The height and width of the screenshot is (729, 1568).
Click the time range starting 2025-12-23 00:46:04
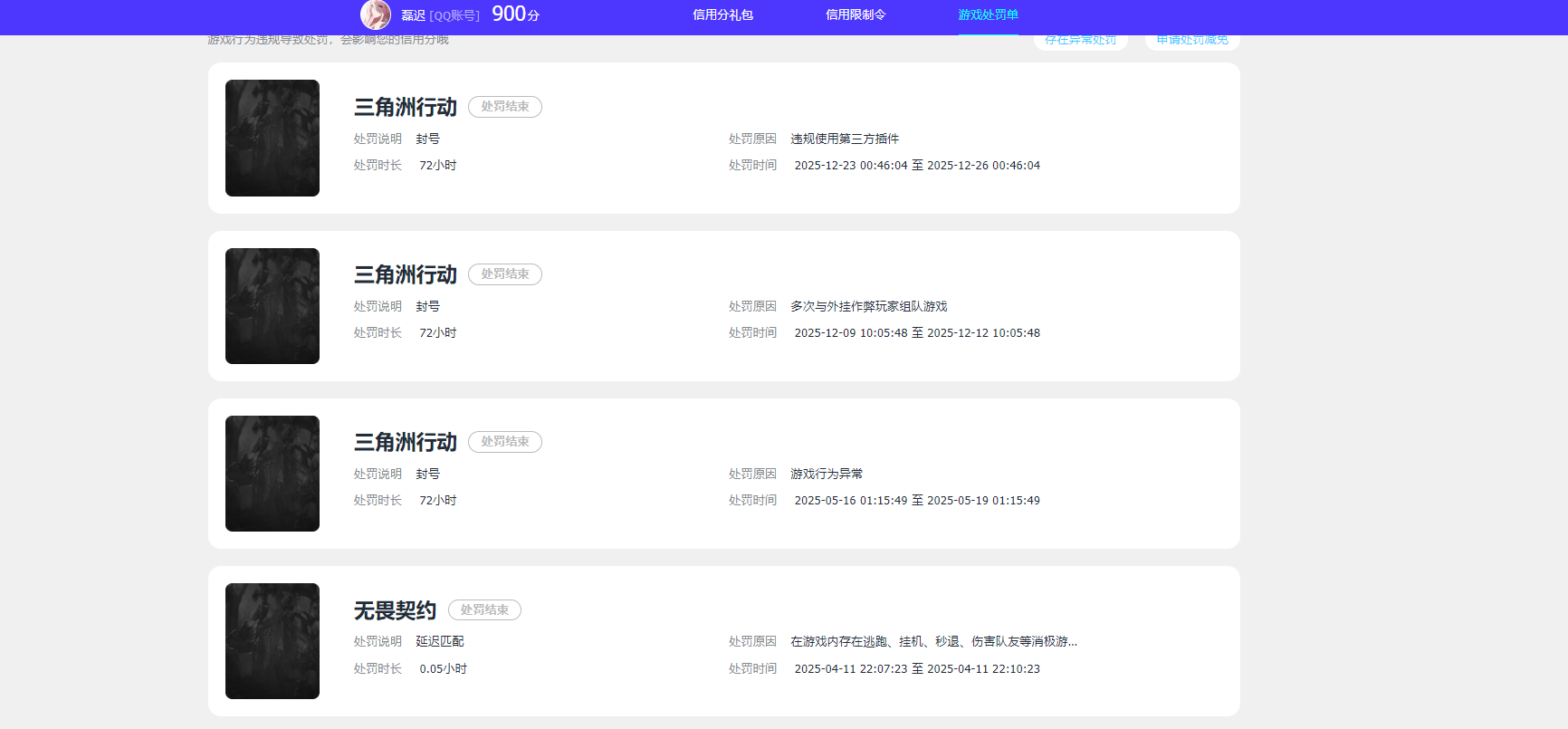[x=917, y=166]
